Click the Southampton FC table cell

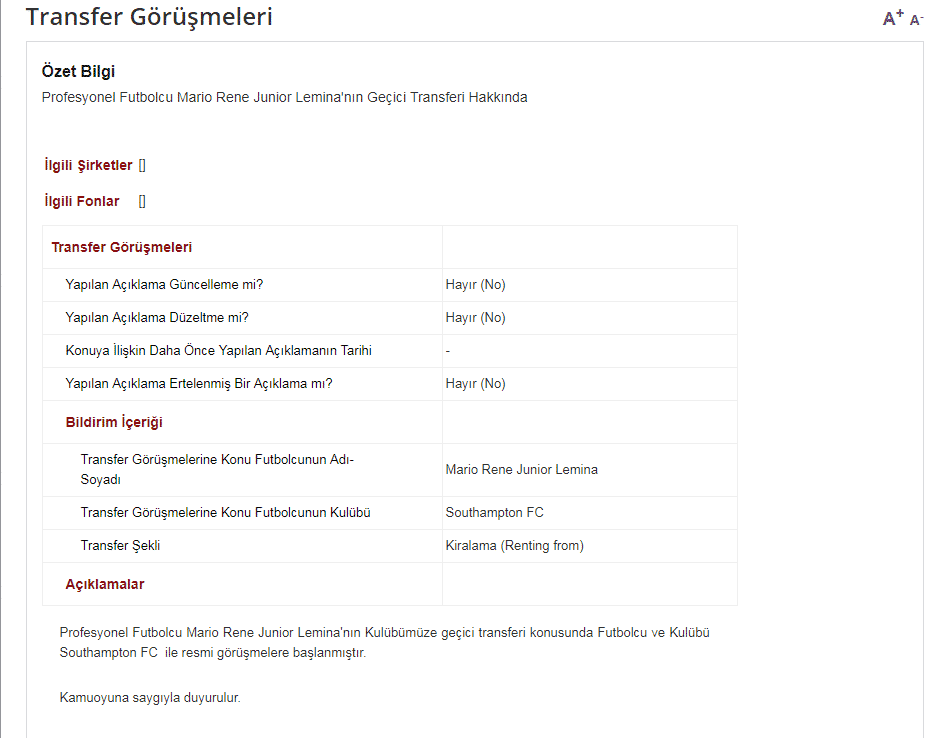pyautogui.click(x=495, y=513)
